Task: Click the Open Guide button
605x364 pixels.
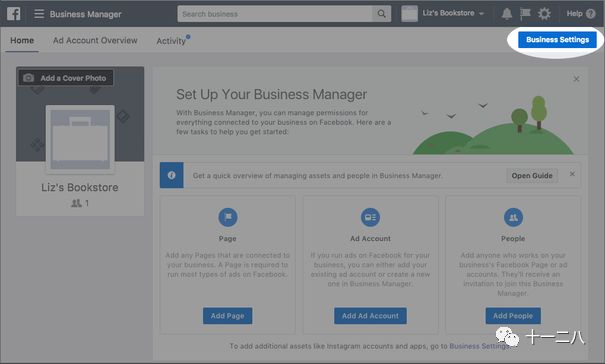Action: tap(532, 176)
